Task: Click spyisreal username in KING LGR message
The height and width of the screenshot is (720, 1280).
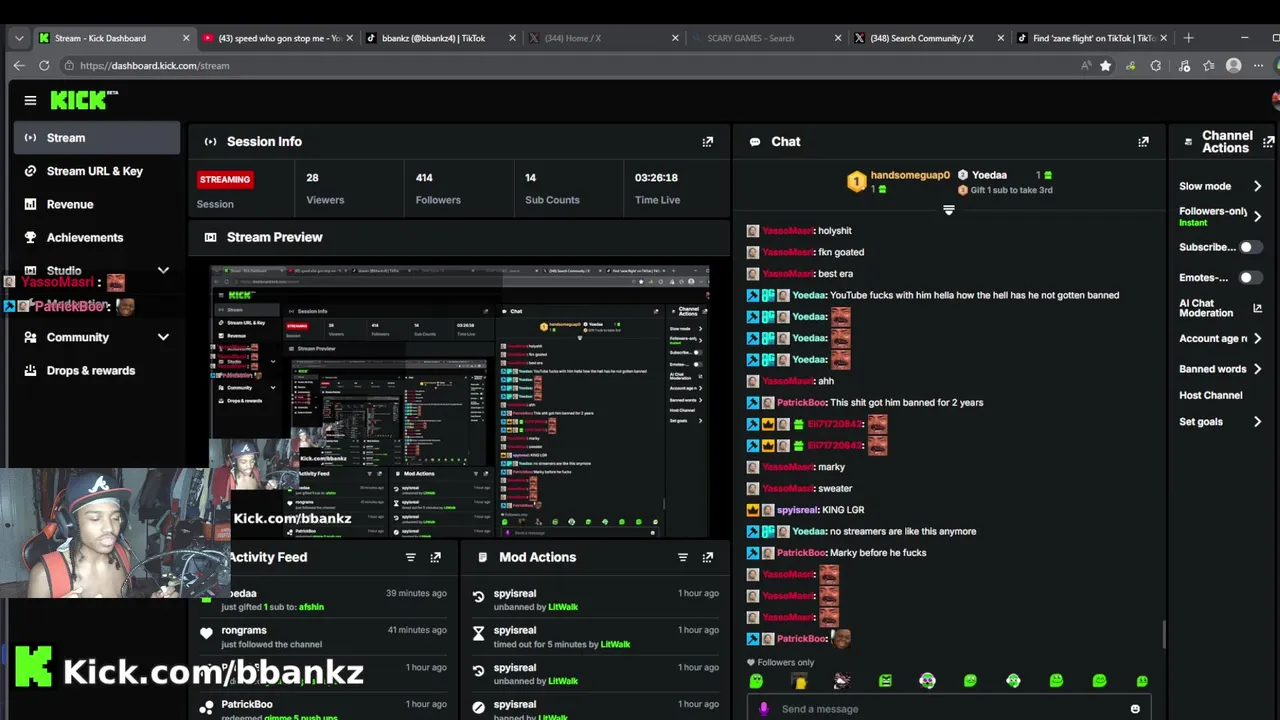Action: pos(798,510)
